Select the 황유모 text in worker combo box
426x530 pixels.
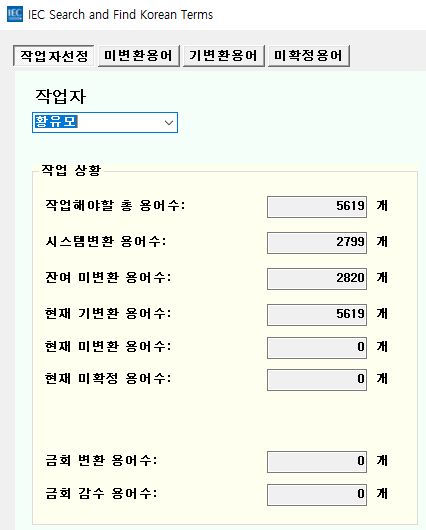56,121
